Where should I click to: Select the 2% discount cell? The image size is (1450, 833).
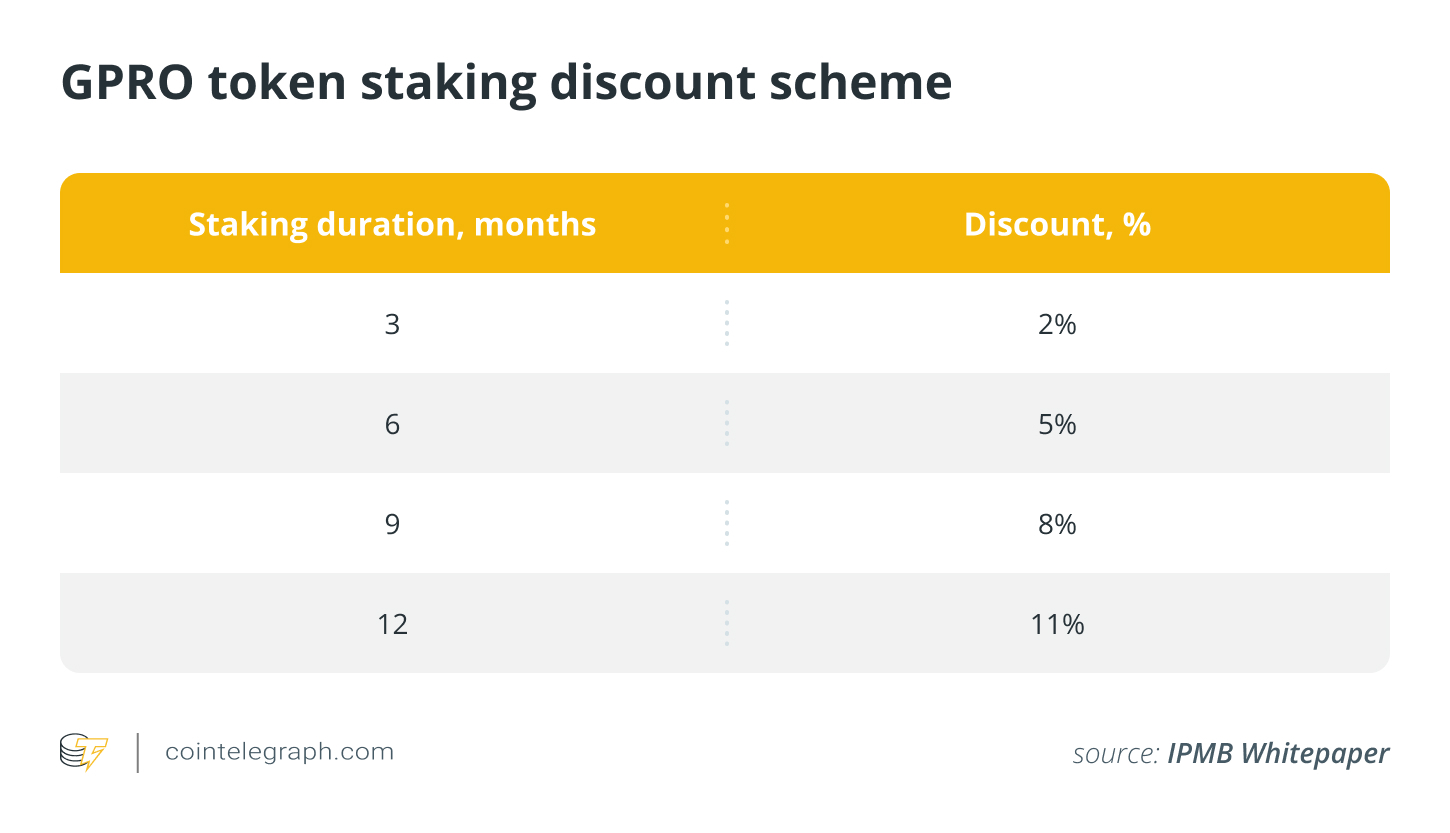pos(1057,324)
